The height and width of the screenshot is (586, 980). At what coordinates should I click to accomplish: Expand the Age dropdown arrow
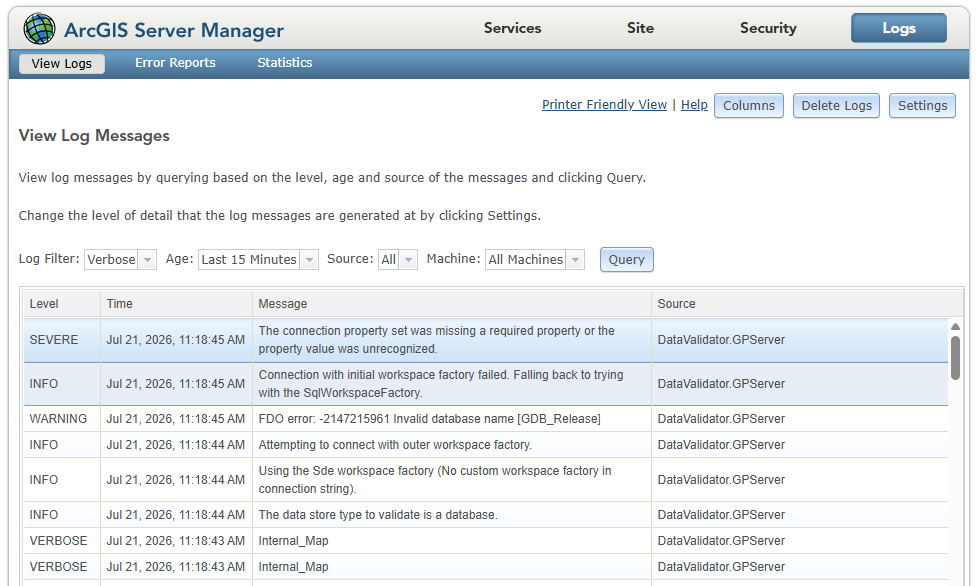[x=309, y=260]
